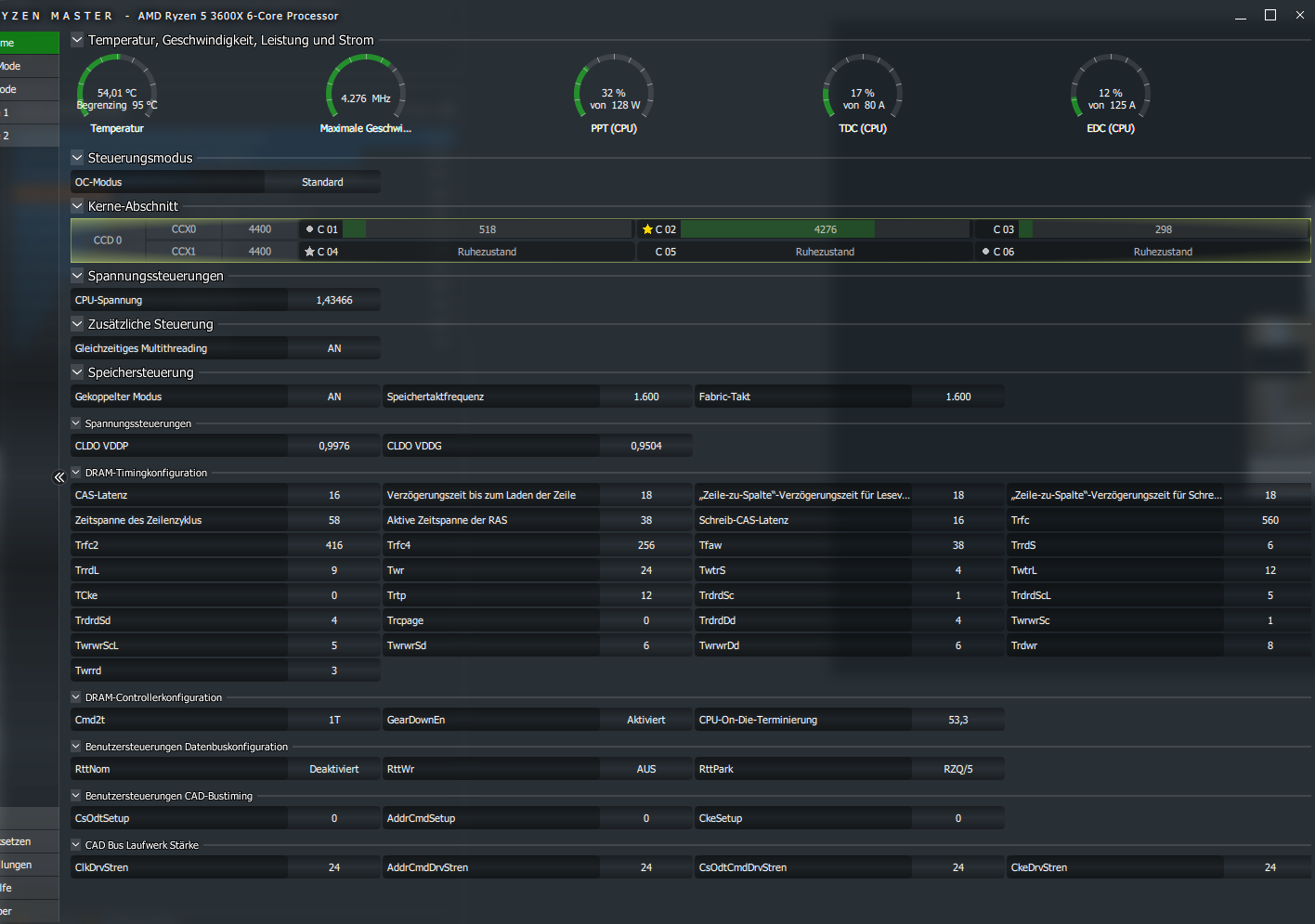Image resolution: width=1315 pixels, height=924 pixels.
Task: Click the star icon on core C 04
Action: click(309, 252)
